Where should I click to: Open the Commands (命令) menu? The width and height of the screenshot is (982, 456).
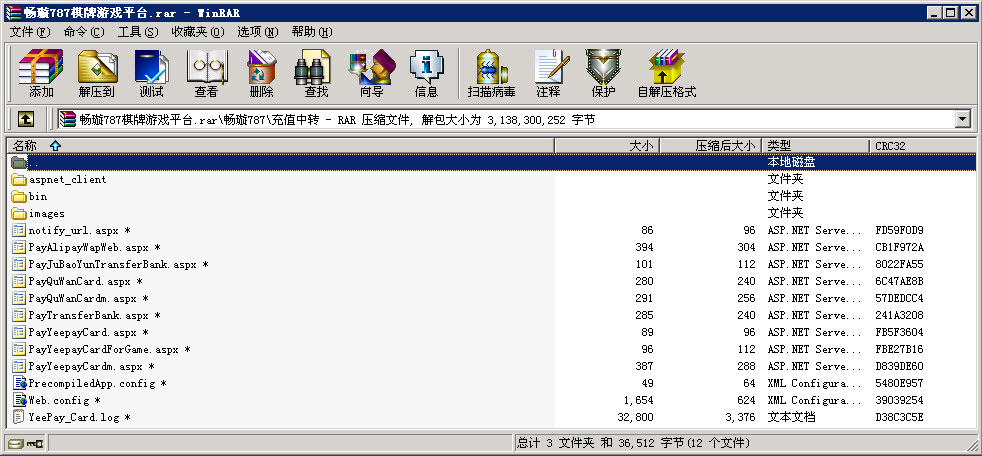pos(83,32)
